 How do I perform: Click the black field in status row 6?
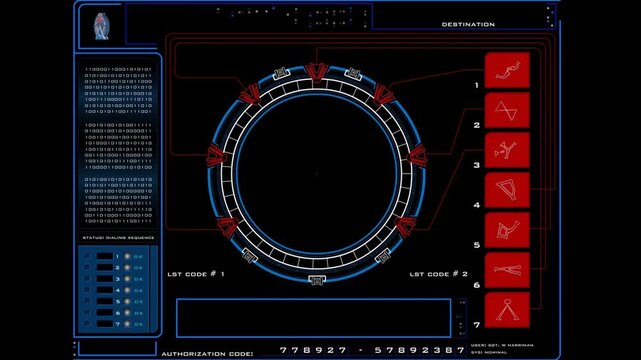click(x=105, y=313)
